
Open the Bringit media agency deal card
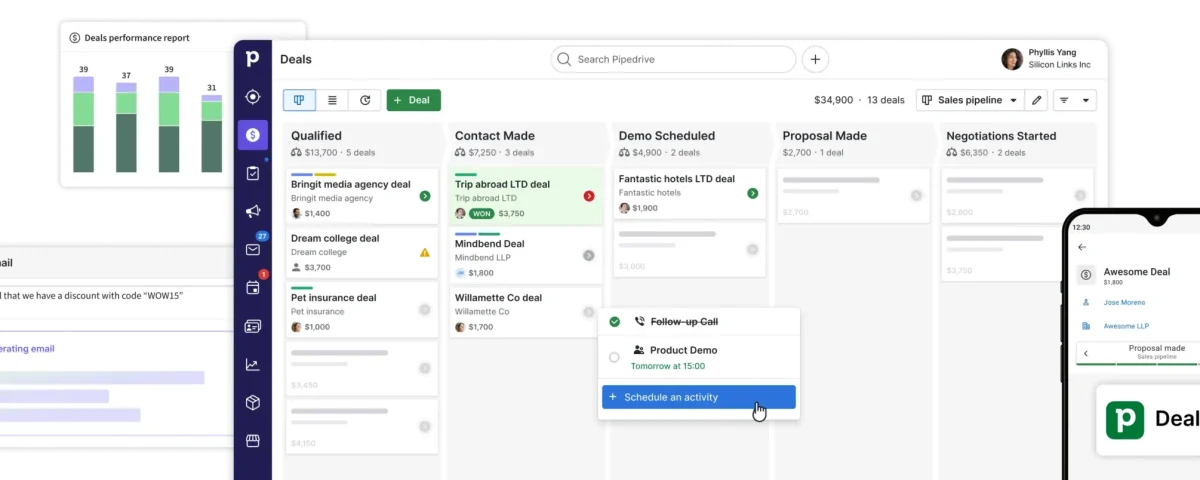point(361,196)
